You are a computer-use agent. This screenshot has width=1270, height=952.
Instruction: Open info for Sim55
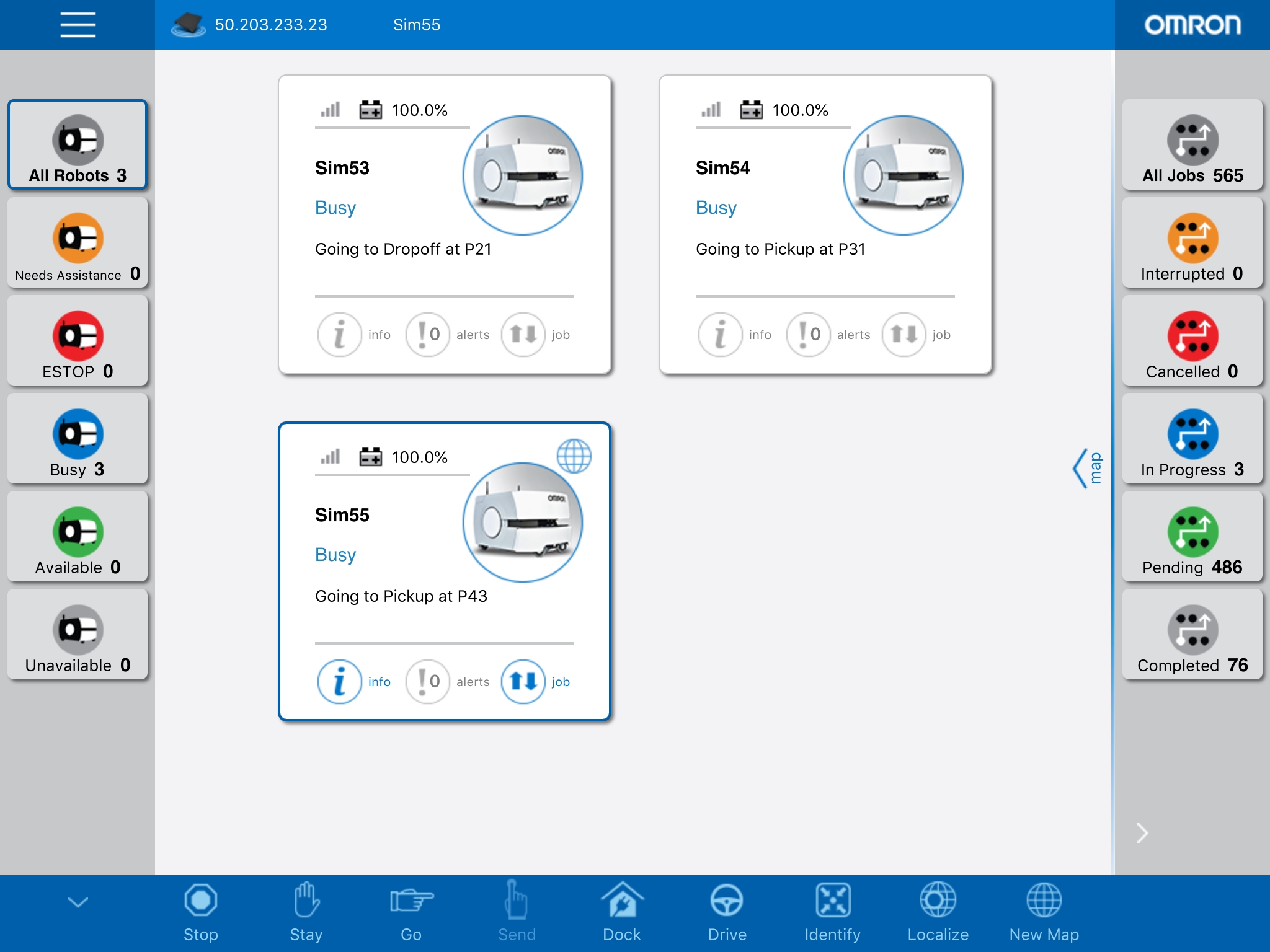(x=354, y=682)
